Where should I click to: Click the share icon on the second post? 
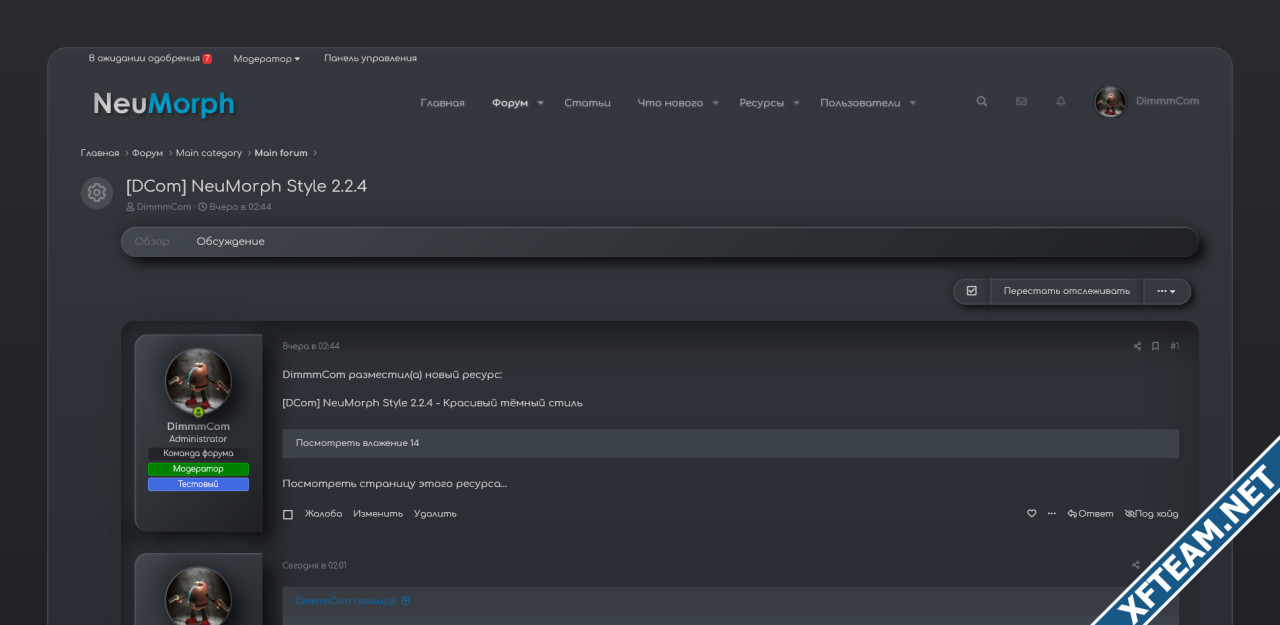[1136, 565]
